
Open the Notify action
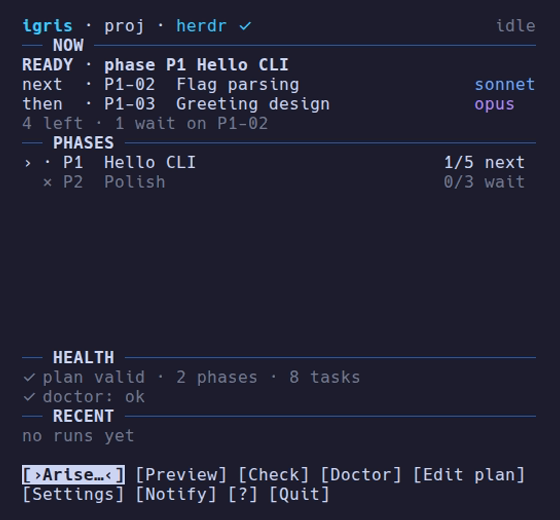[176, 494]
